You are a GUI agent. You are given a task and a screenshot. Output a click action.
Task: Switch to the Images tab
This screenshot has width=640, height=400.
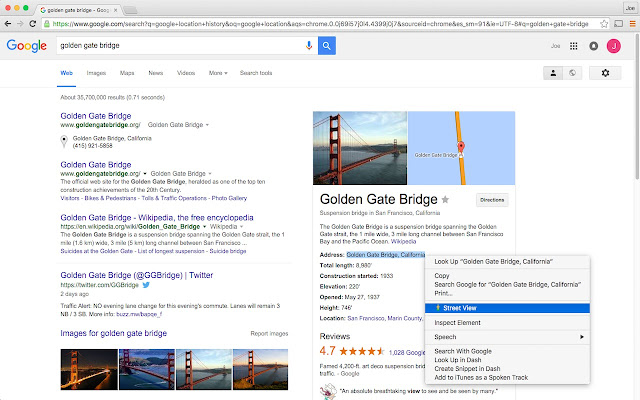click(96, 73)
